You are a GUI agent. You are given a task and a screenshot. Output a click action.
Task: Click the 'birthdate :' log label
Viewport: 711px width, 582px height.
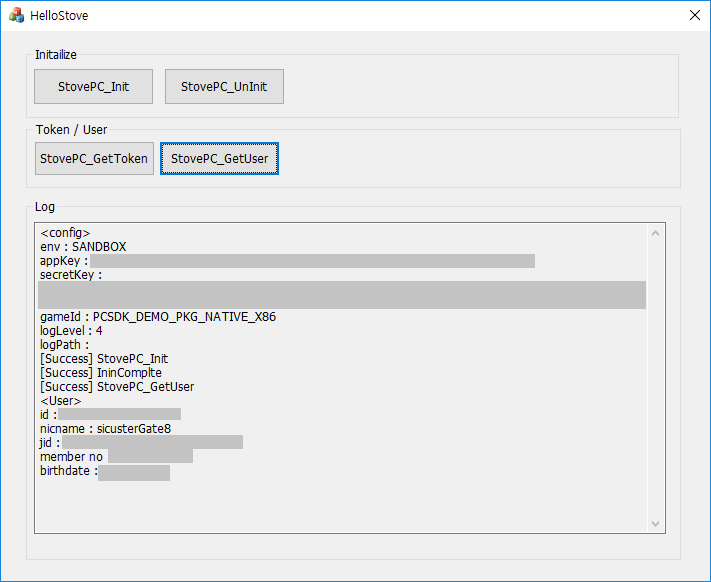coord(69,471)
